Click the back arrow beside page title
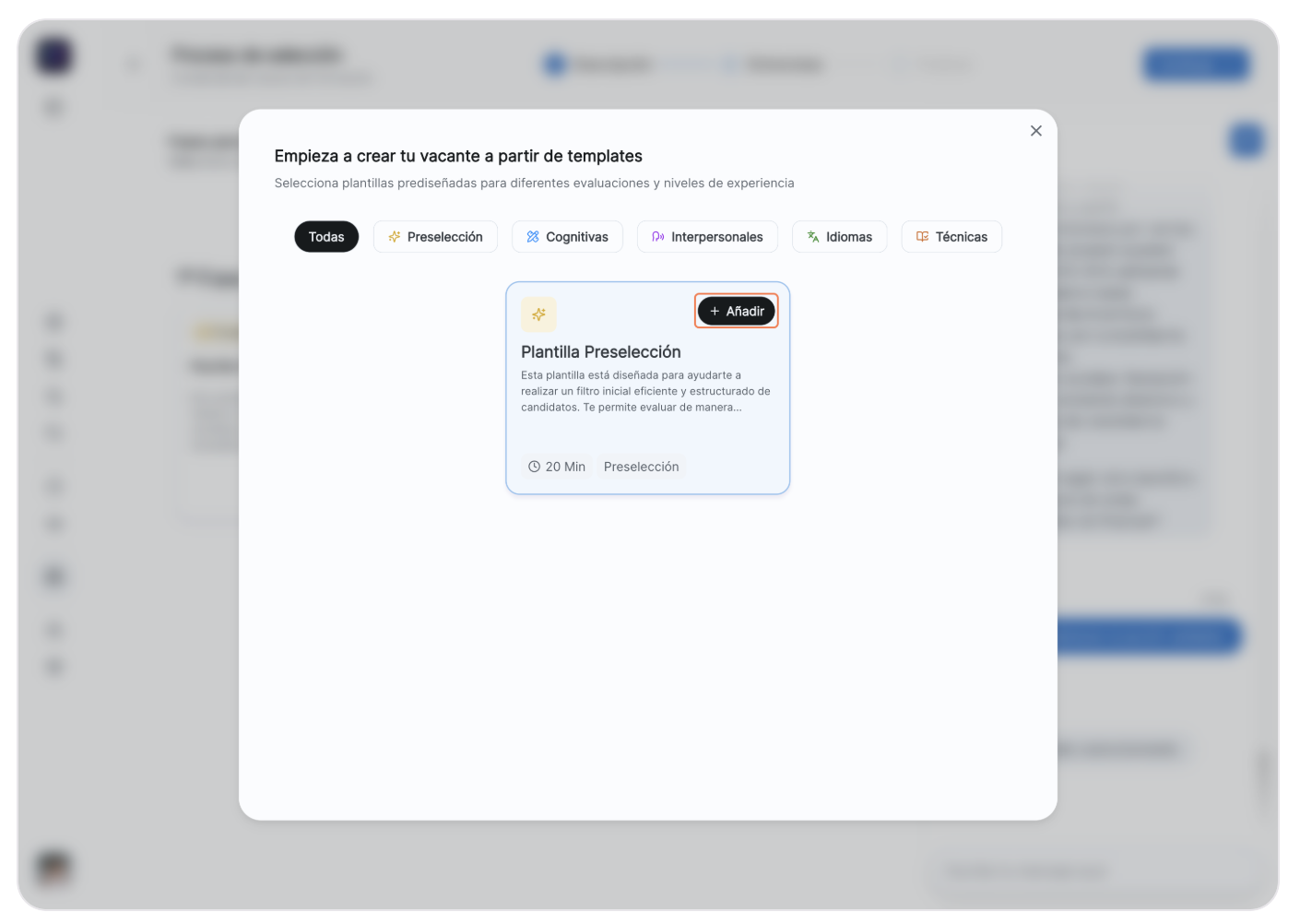Image resolution: width=1300 pixels, height=924 pixels. pyautogui.click(x=134, y=65)
